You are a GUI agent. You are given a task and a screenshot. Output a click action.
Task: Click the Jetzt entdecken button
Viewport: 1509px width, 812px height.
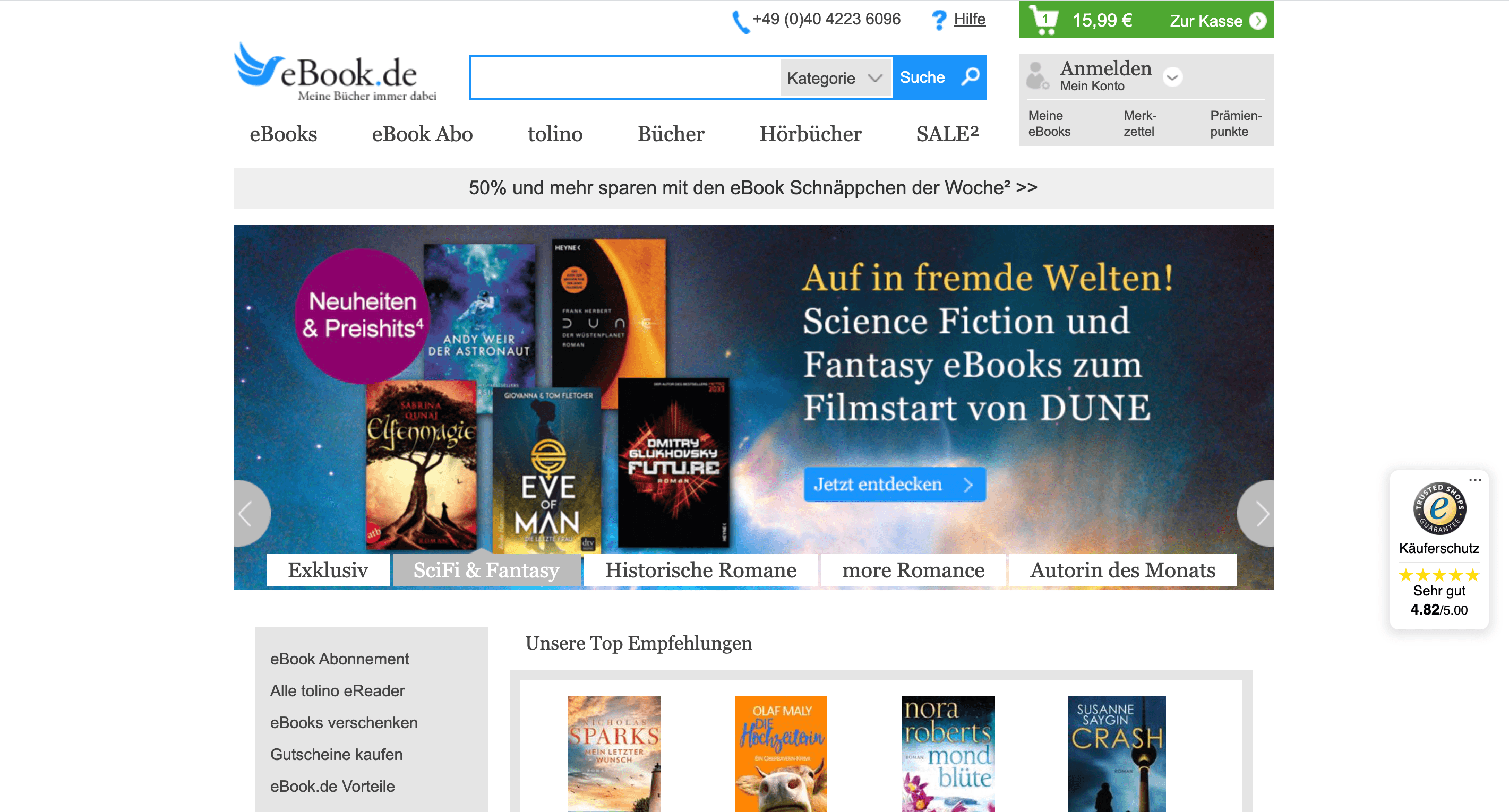pyautogui.click(x=894, y=484)
